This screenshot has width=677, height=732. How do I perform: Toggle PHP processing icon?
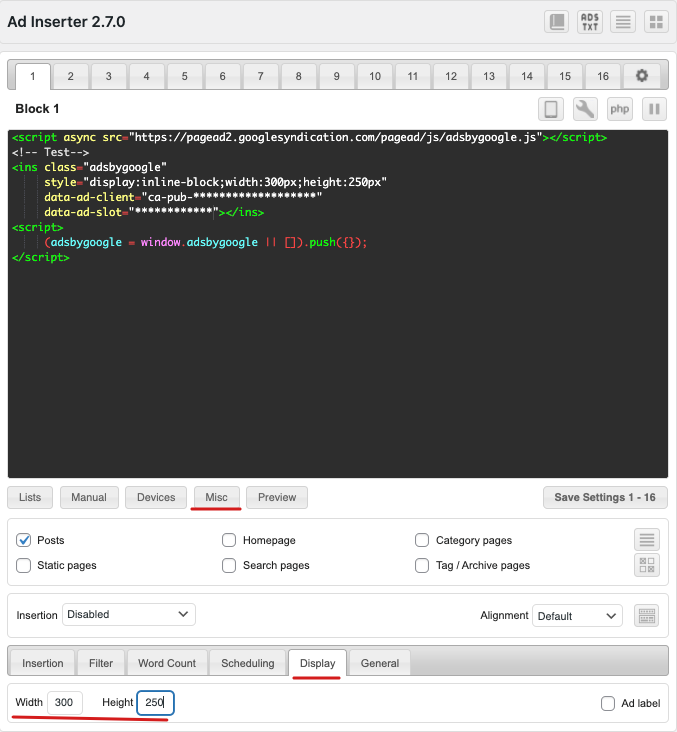tap(619, 109)
